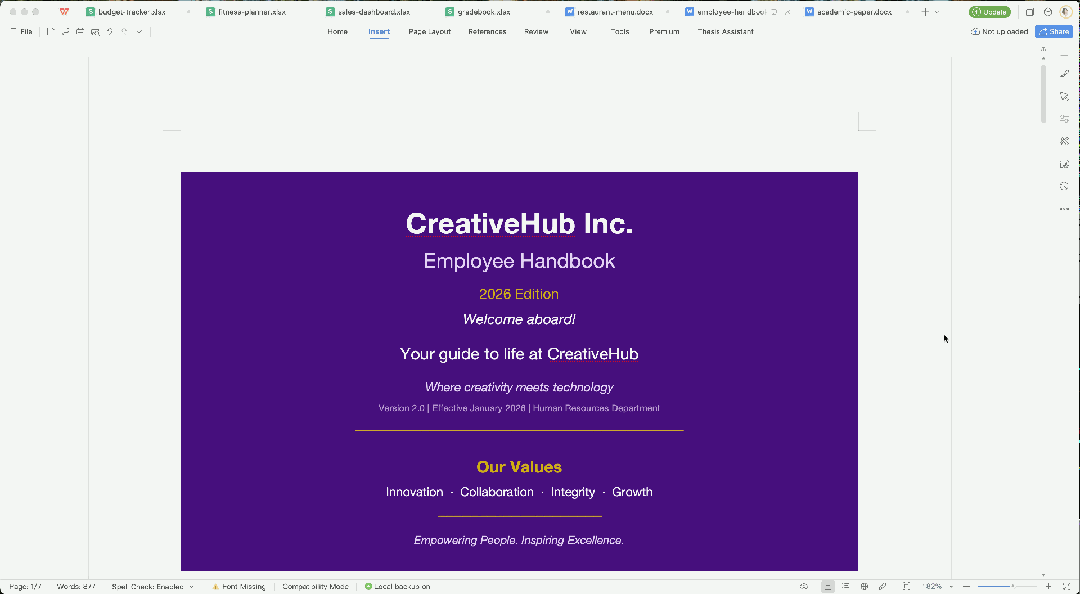Viewport: 1080px width, 594px height.
Task: Click the Not uploaded cloud status
Action: (x=999, y=32)
